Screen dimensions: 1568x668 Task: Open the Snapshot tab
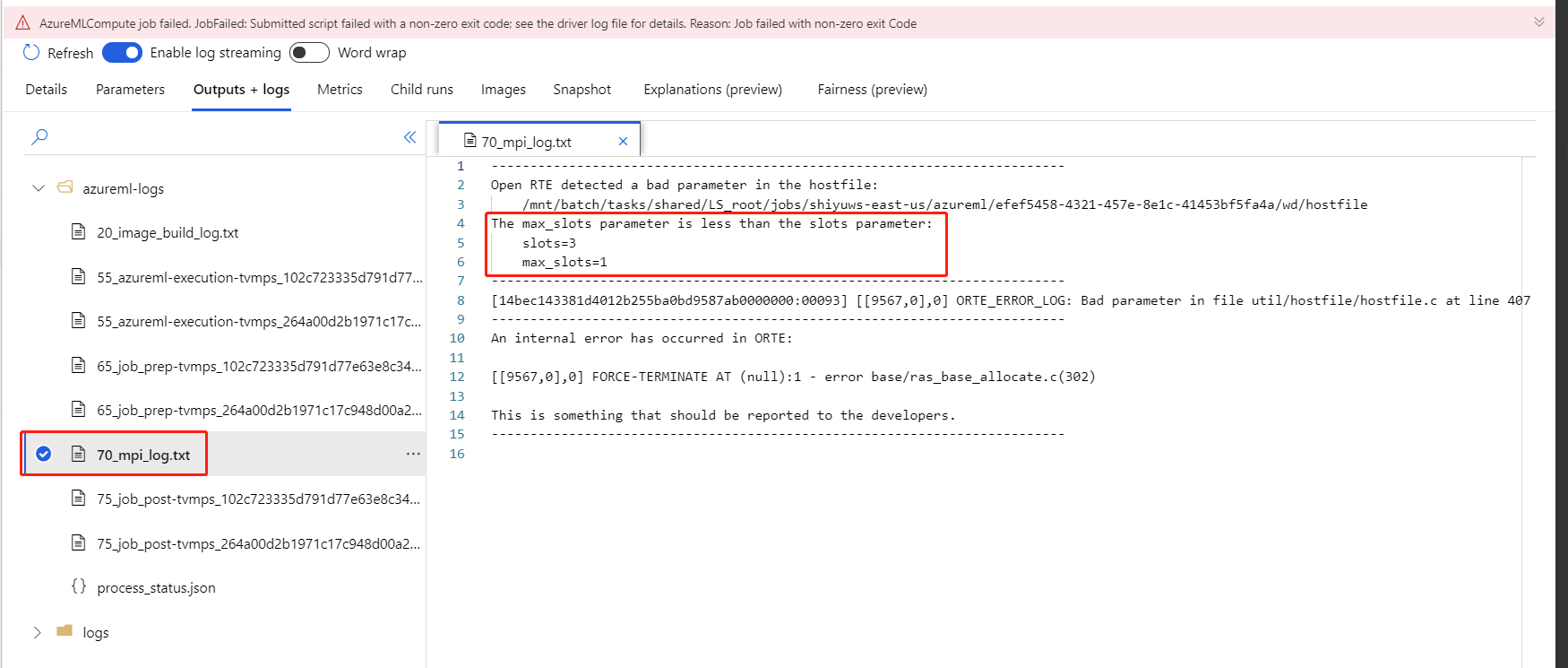(x=582, y=90)
